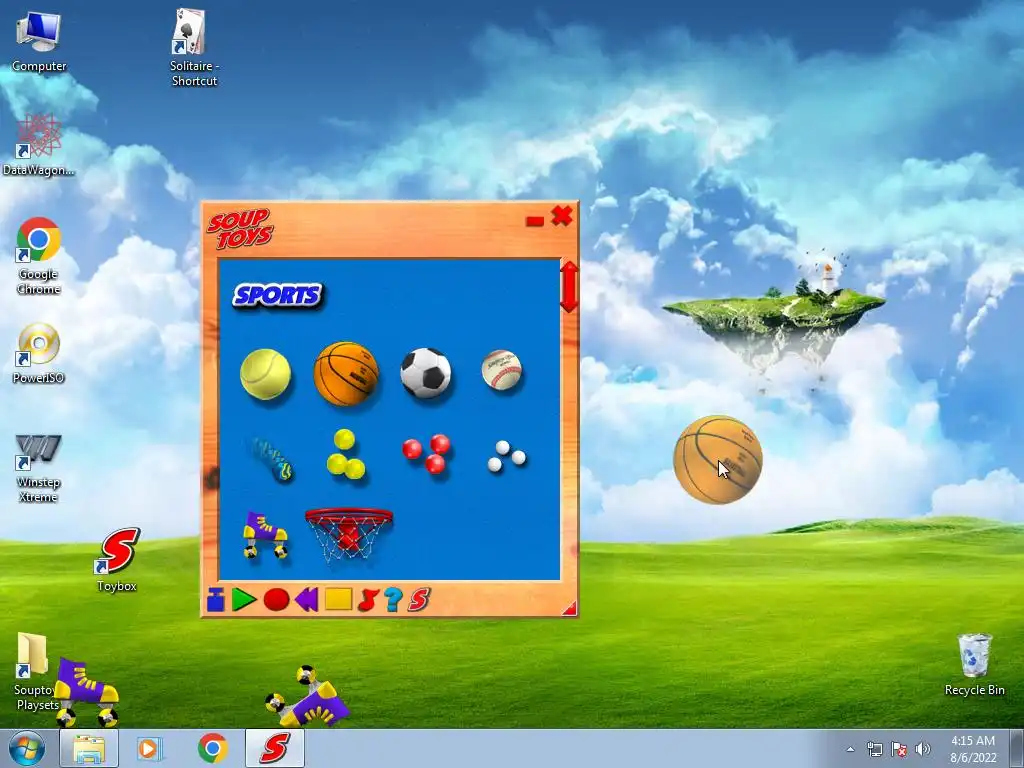Viewport: 1024px width, 768px height.
Task: Open Chrome from the taskbar
Action: [x=212, y=748]
